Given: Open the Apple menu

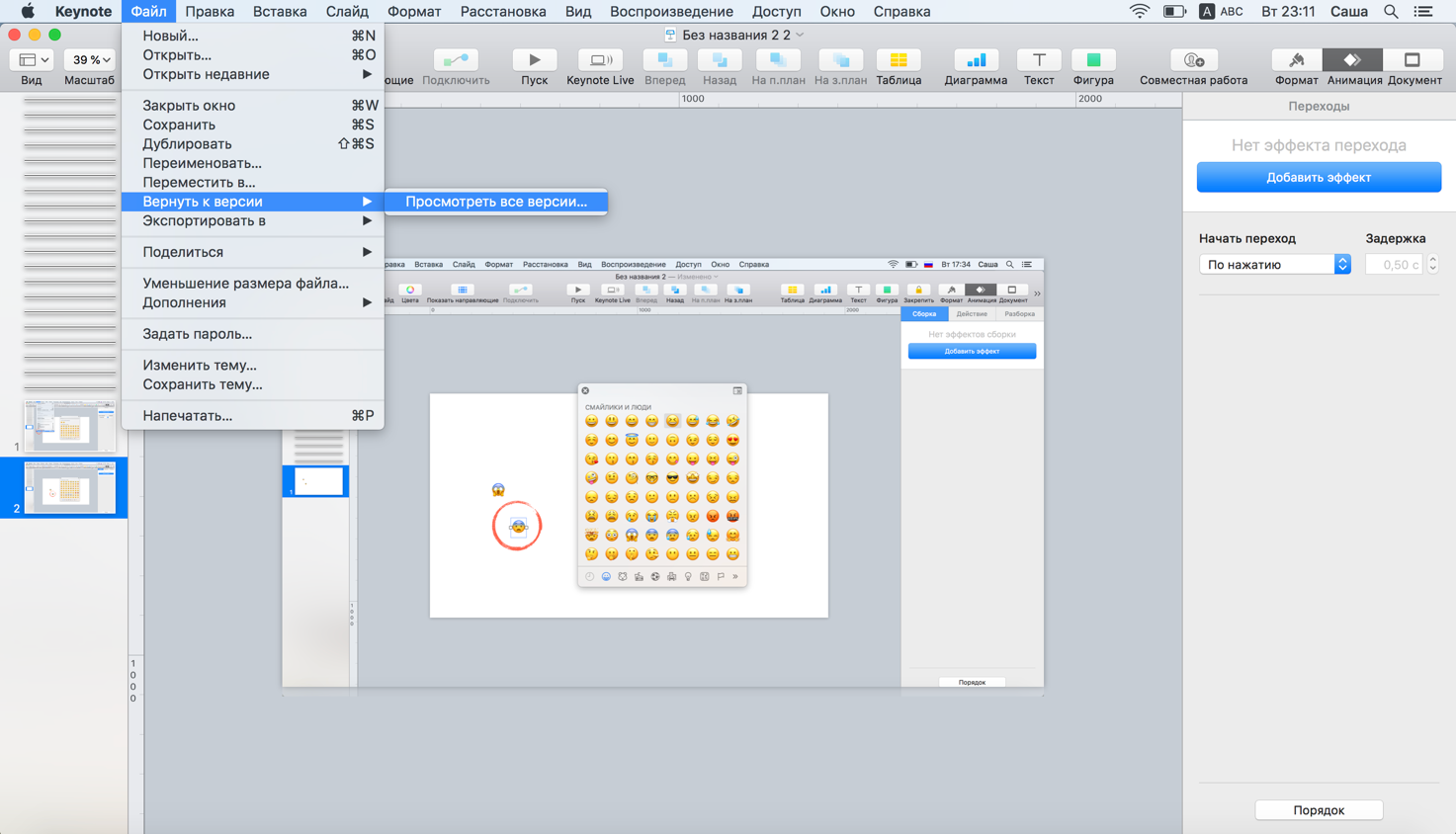Looking at the screenshot, I should pos(28,12).
